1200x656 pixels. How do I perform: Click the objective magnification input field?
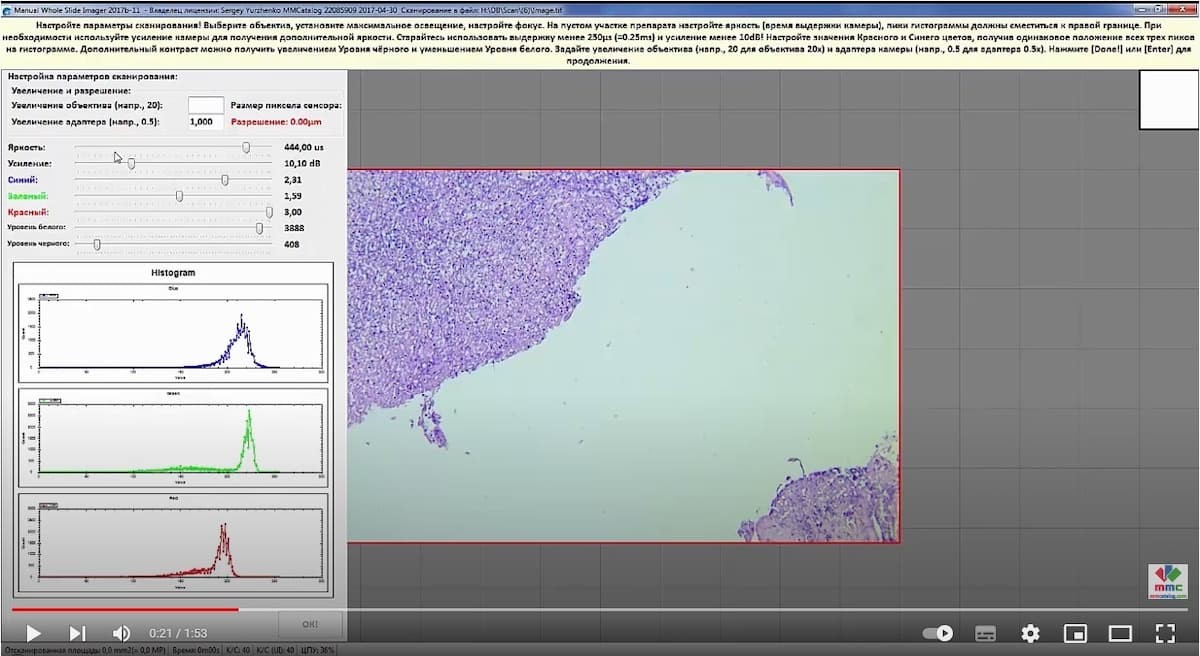pos(205,104)
